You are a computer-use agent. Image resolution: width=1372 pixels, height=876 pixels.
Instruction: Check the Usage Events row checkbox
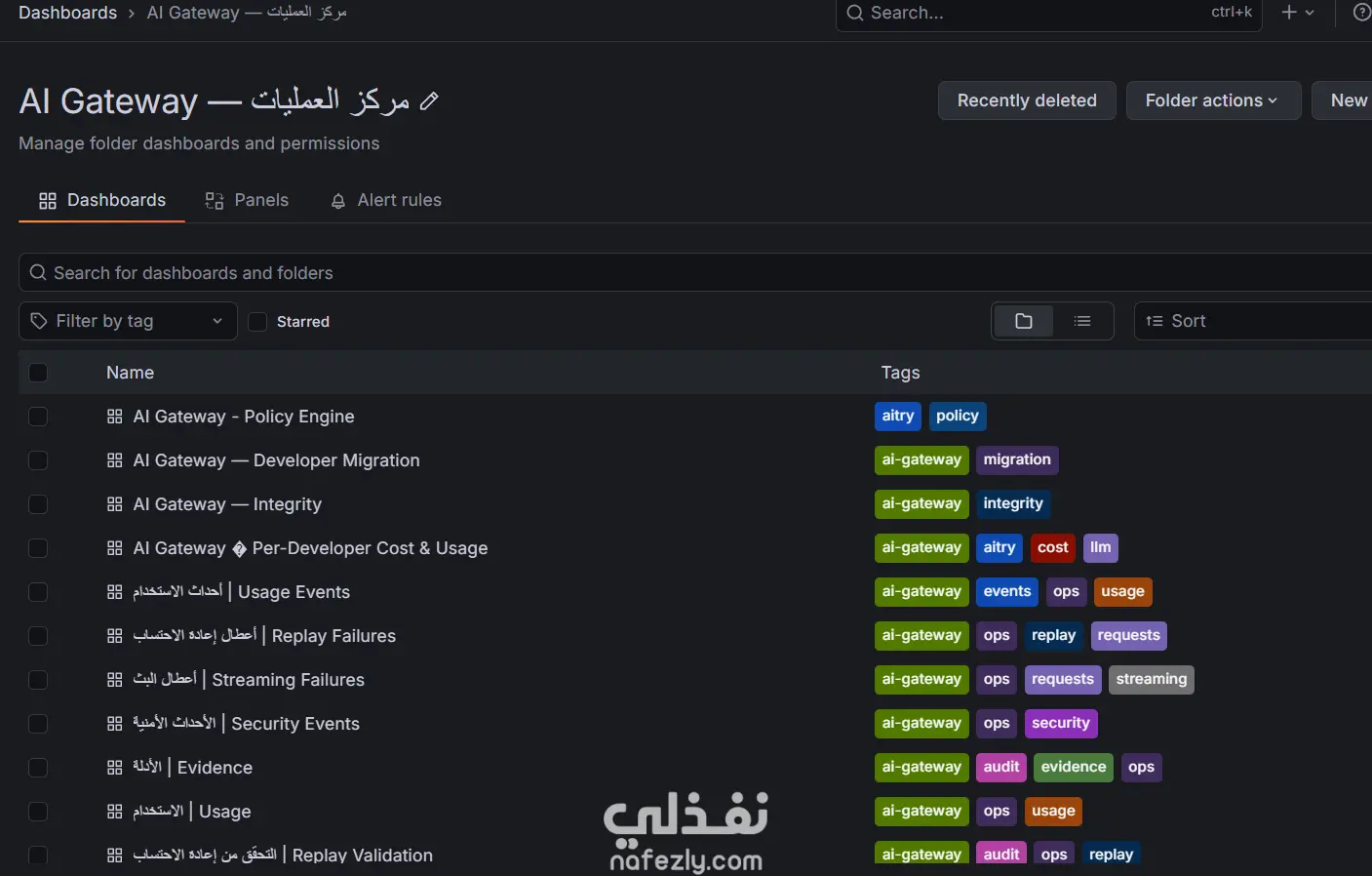(x=38, y=592)
